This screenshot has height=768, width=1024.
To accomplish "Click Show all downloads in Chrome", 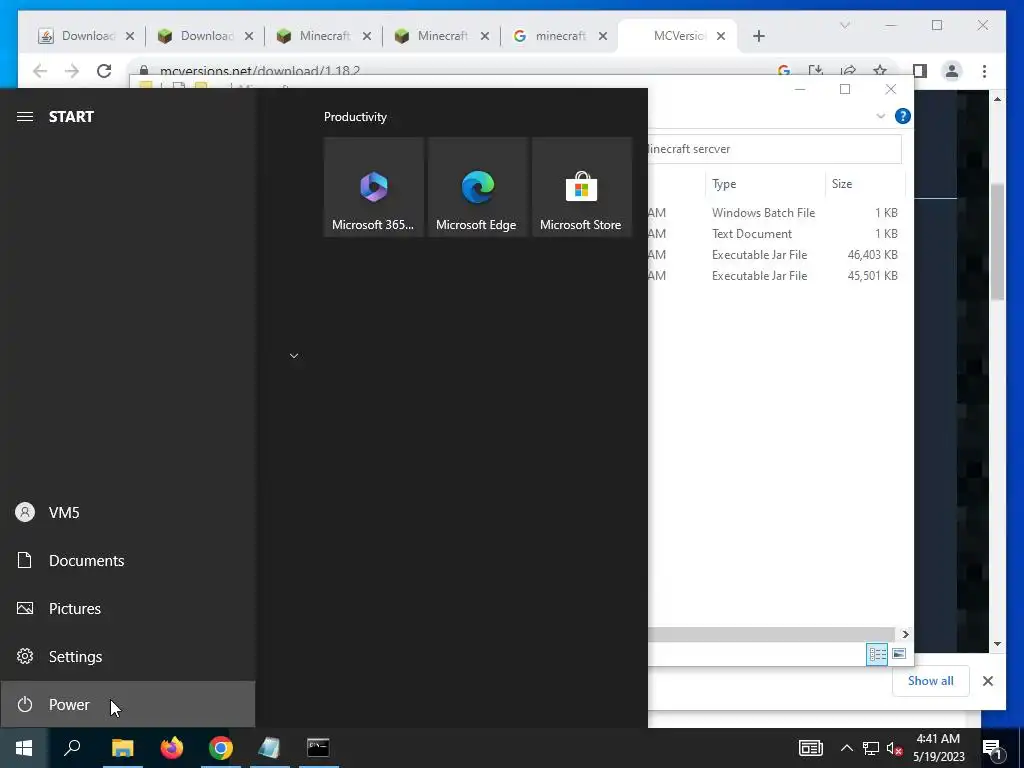I will 931,680.
